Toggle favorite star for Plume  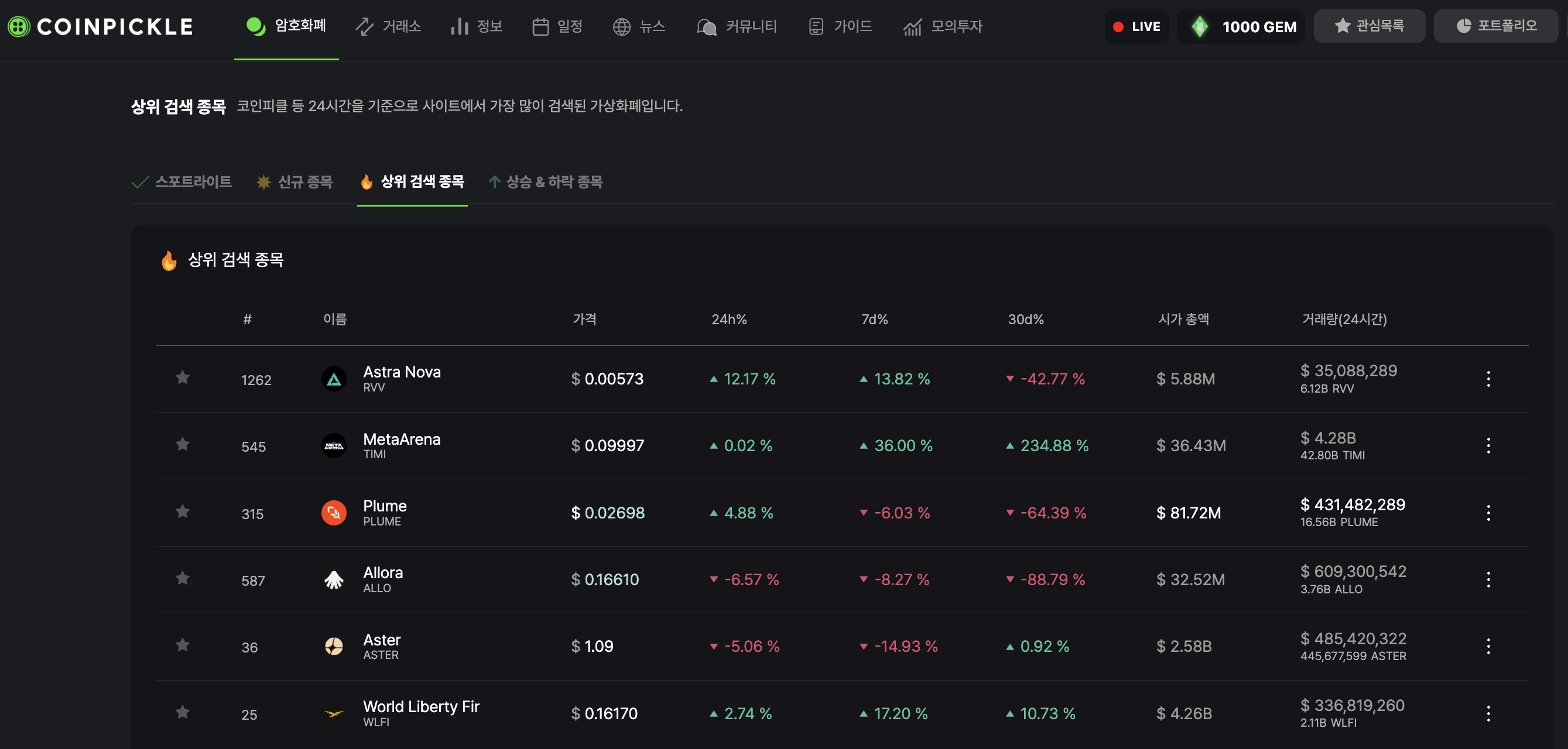pyautogui.click(x=182, y=511)
